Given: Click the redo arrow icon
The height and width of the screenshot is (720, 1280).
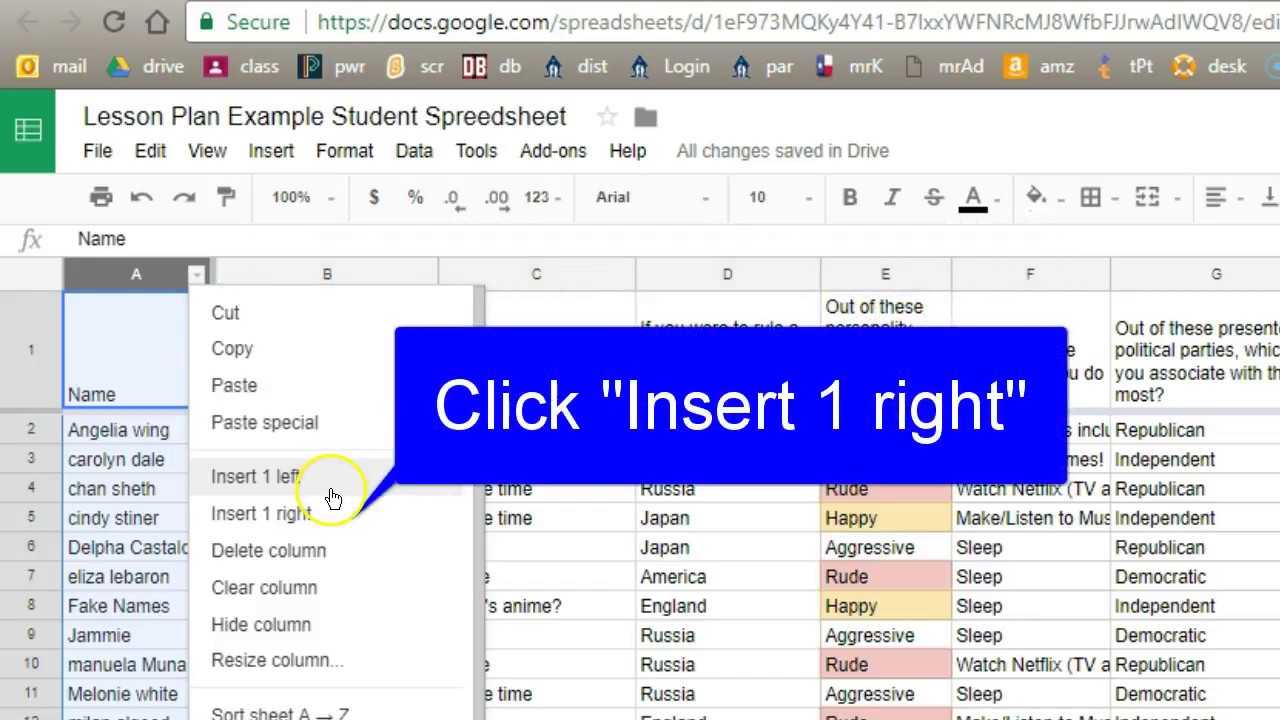Looking at the screenshot, I should (x=184, y=197).
